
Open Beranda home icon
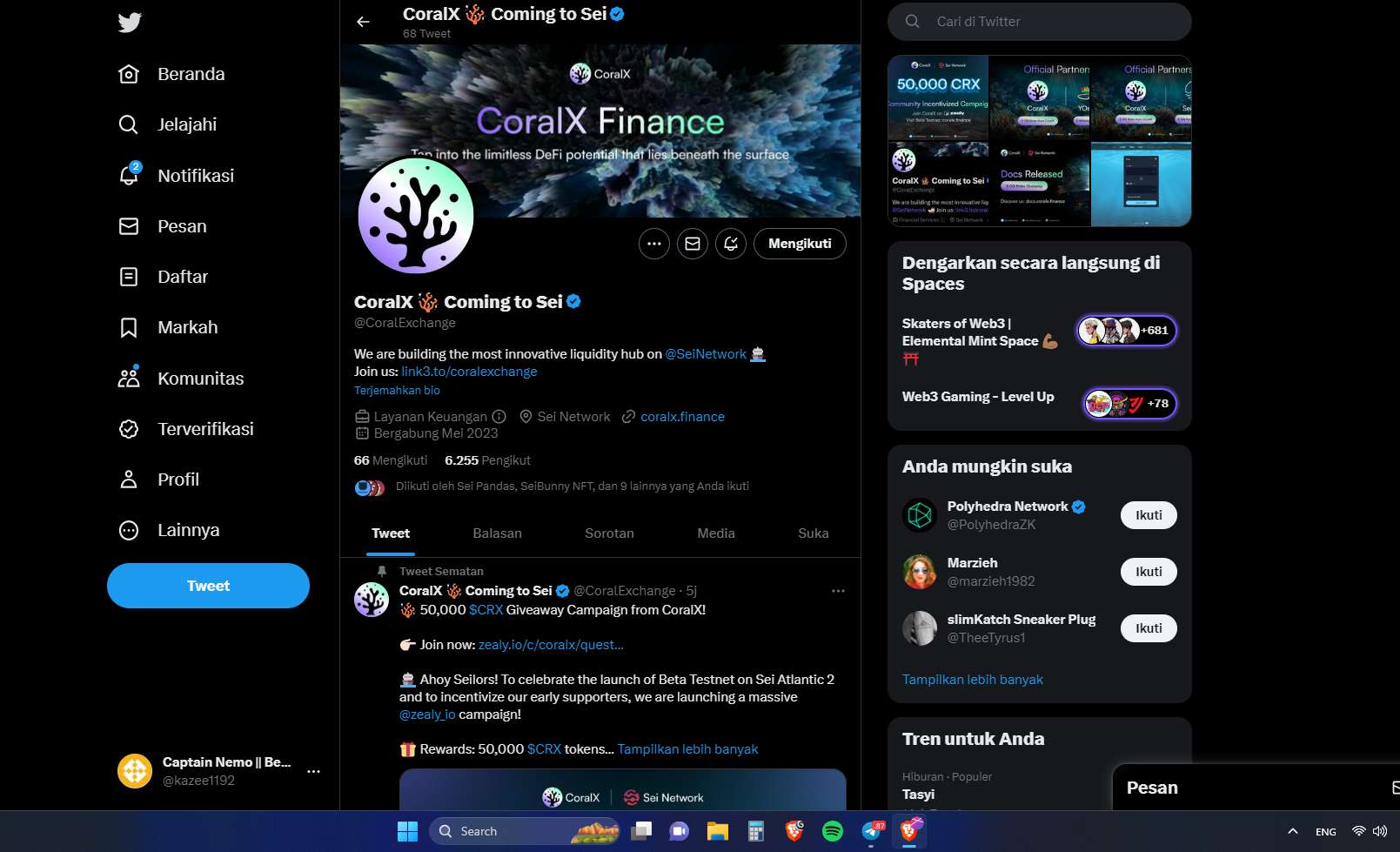click(x=129, y=74)
